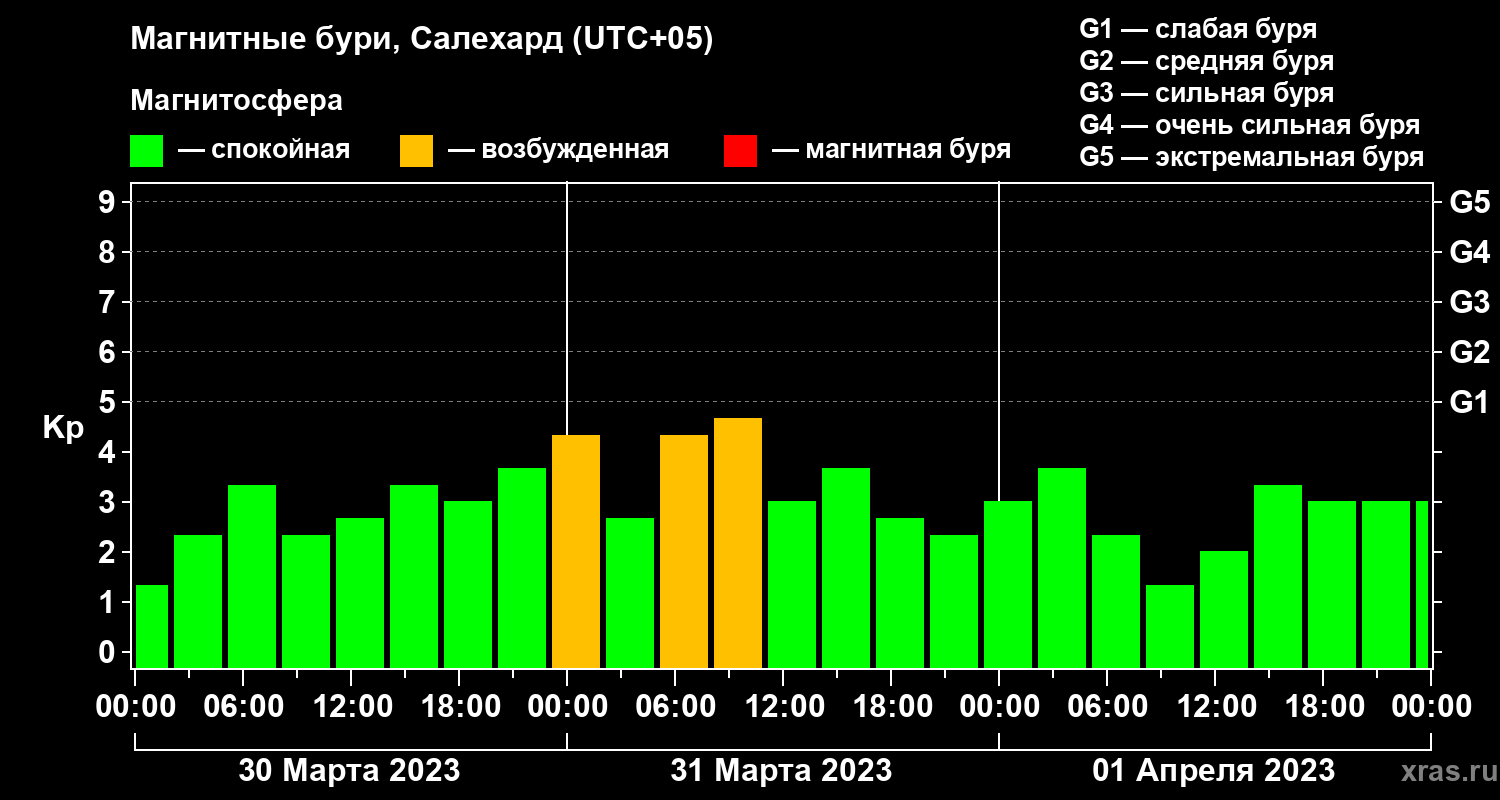
Task: Click the '31 Марта 2023' date label
Action: (x=781, y=770)
